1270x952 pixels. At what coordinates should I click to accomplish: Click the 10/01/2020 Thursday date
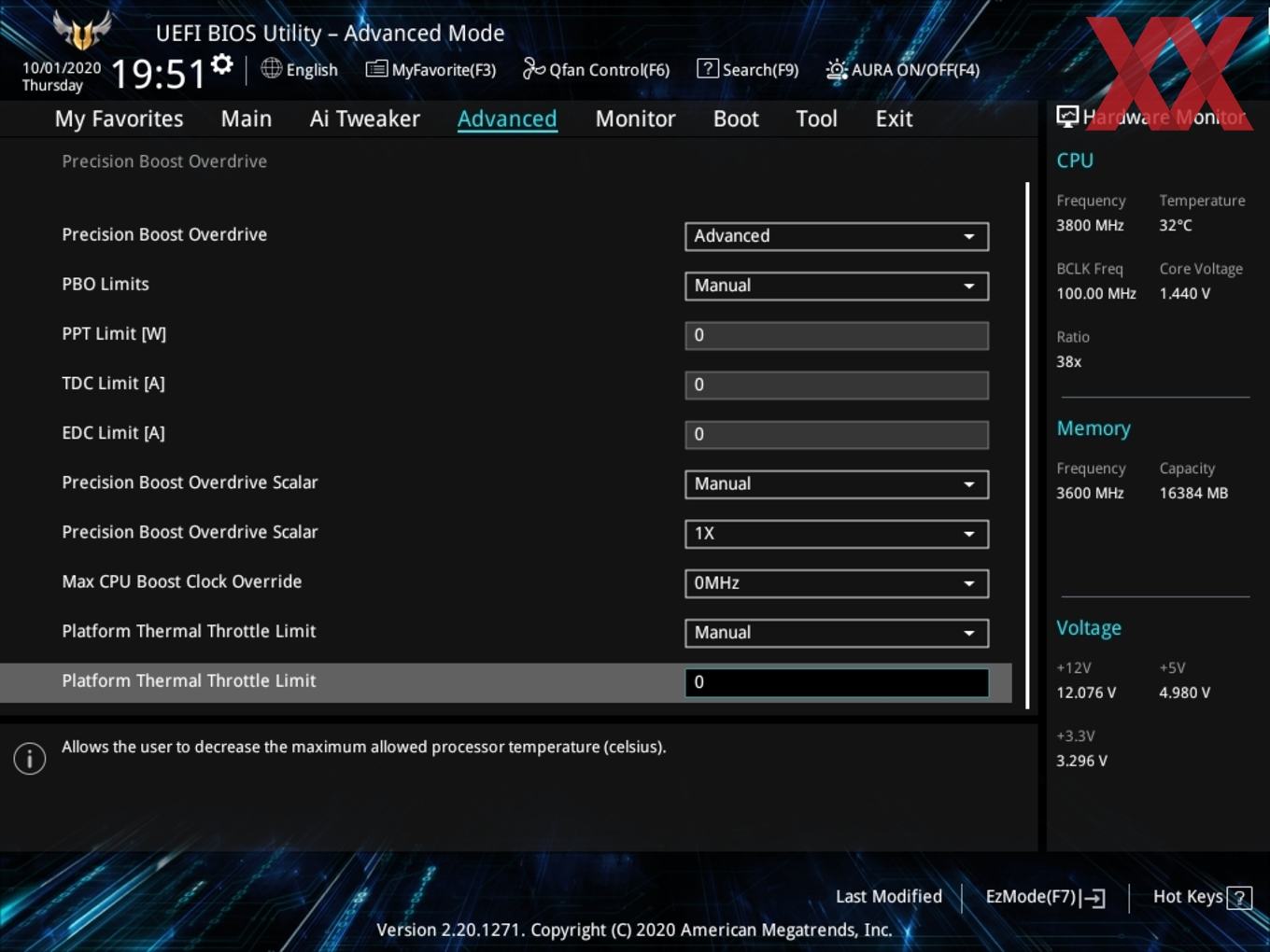(x=62, y=77)
